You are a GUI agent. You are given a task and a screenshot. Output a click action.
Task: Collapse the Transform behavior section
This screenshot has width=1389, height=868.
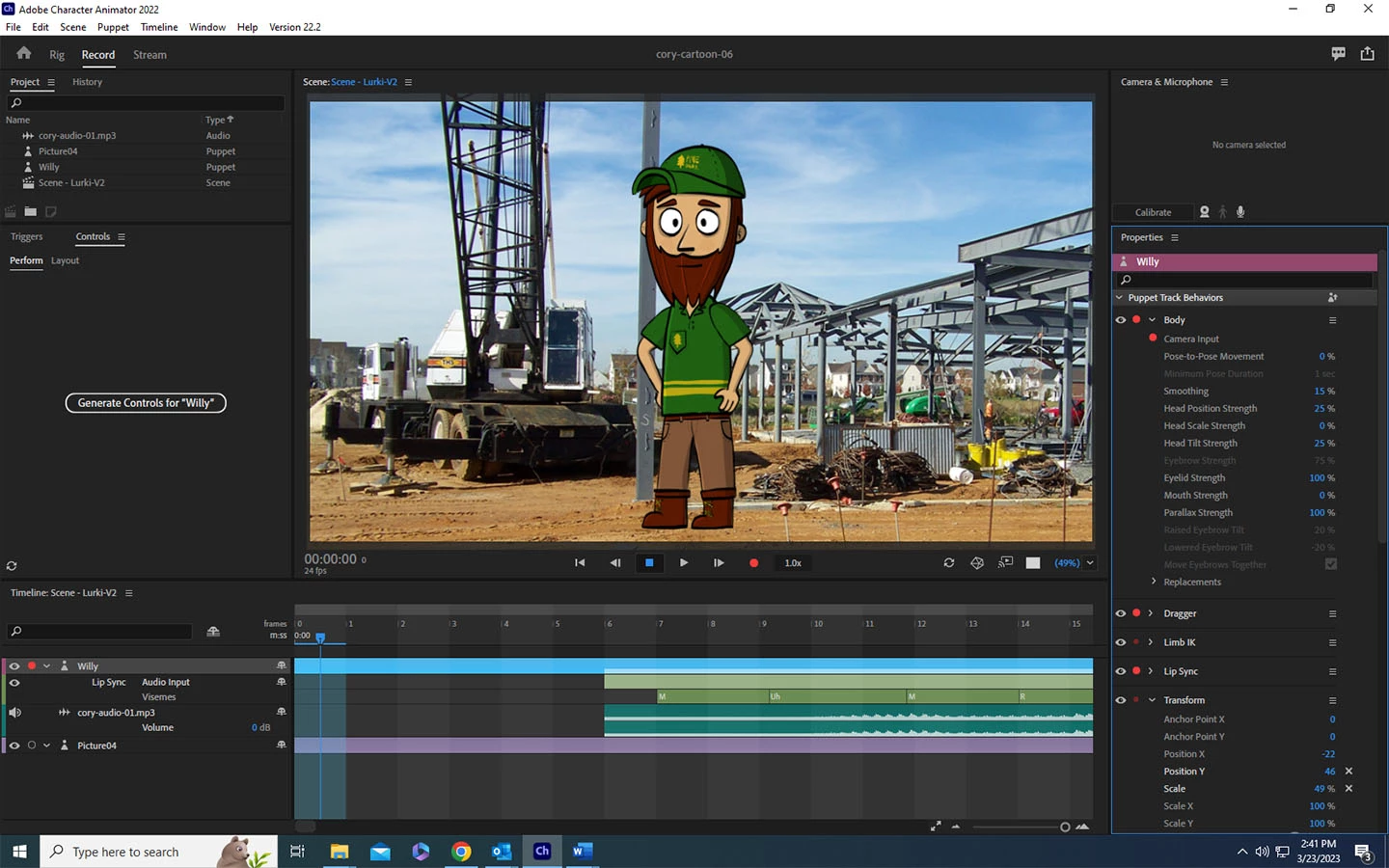point(1152,700)
